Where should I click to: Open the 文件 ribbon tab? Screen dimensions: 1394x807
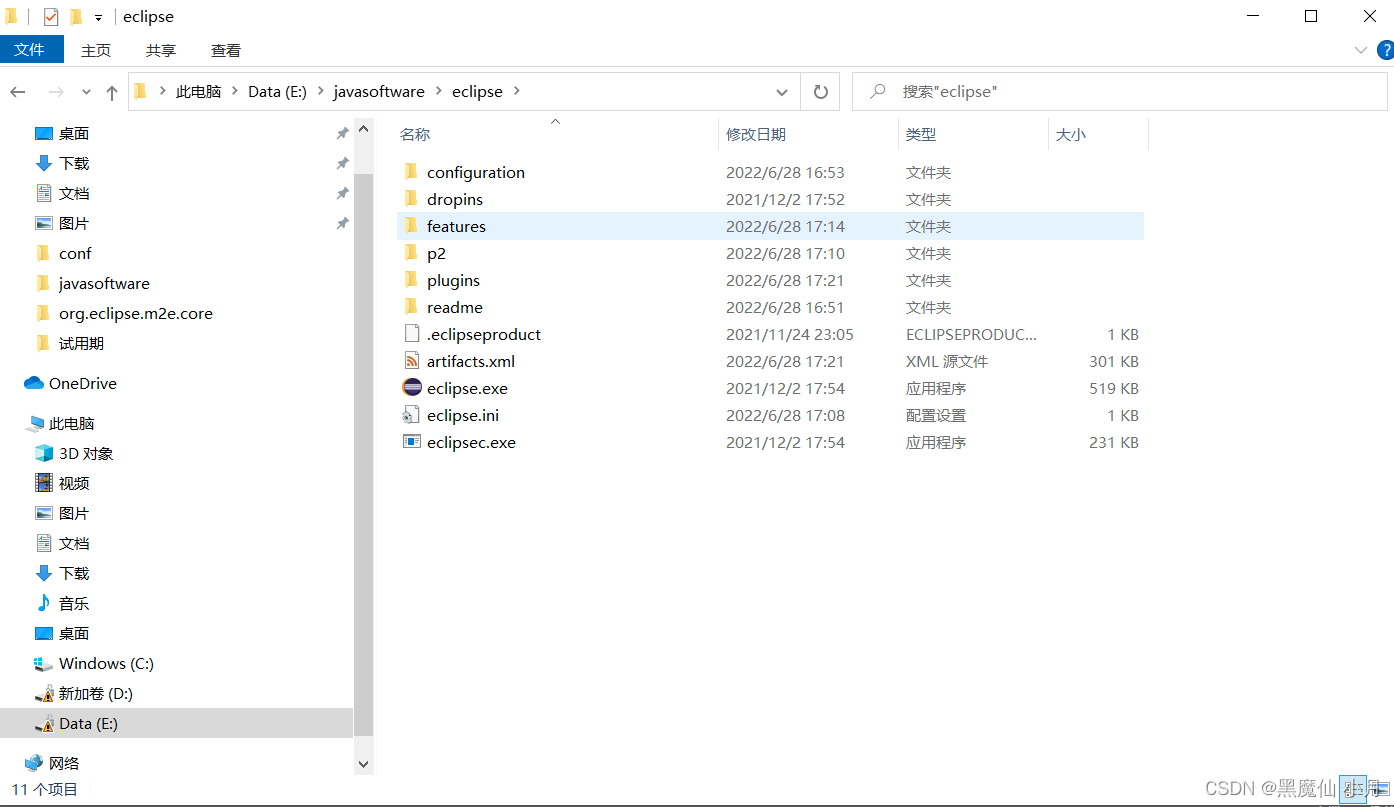(x=30, y=50)
